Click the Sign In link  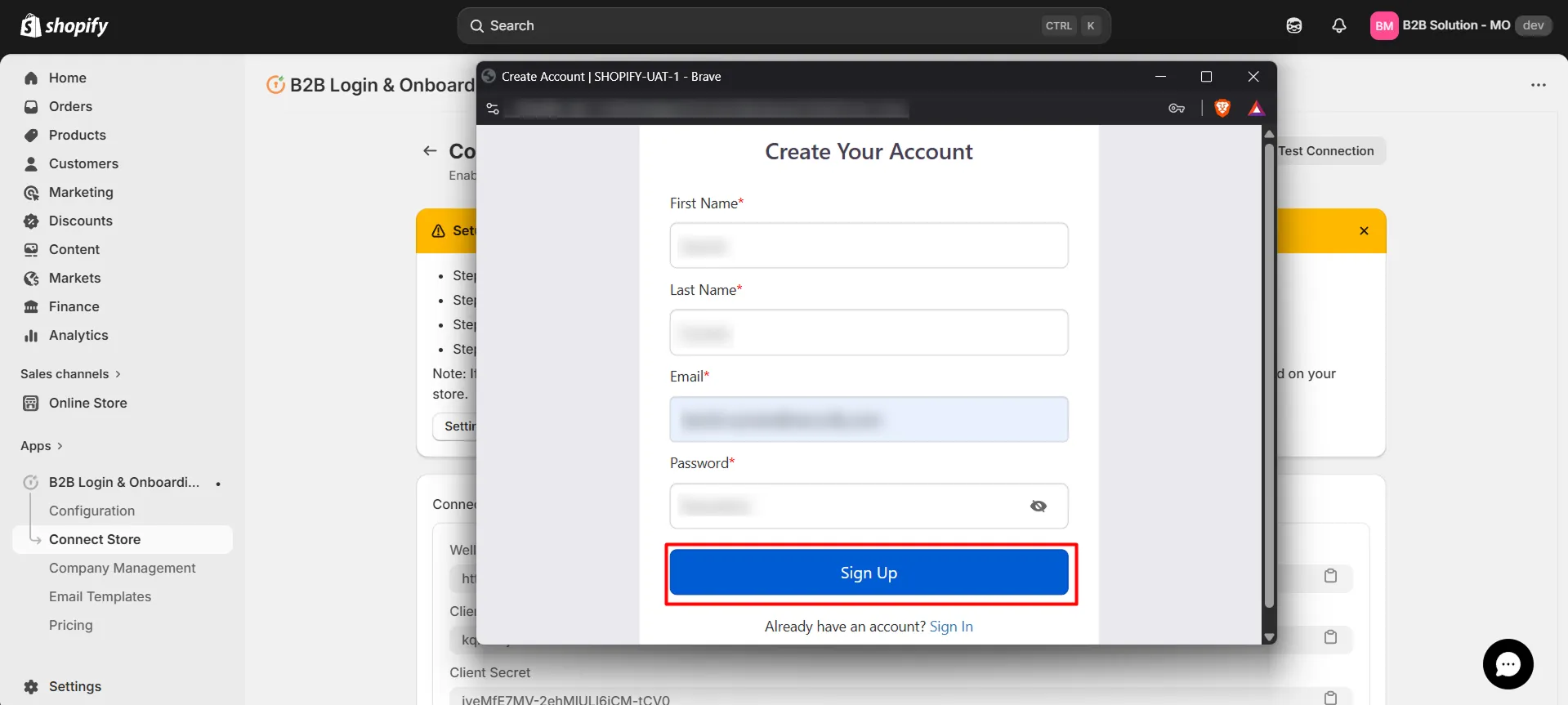tap(951, 627)
